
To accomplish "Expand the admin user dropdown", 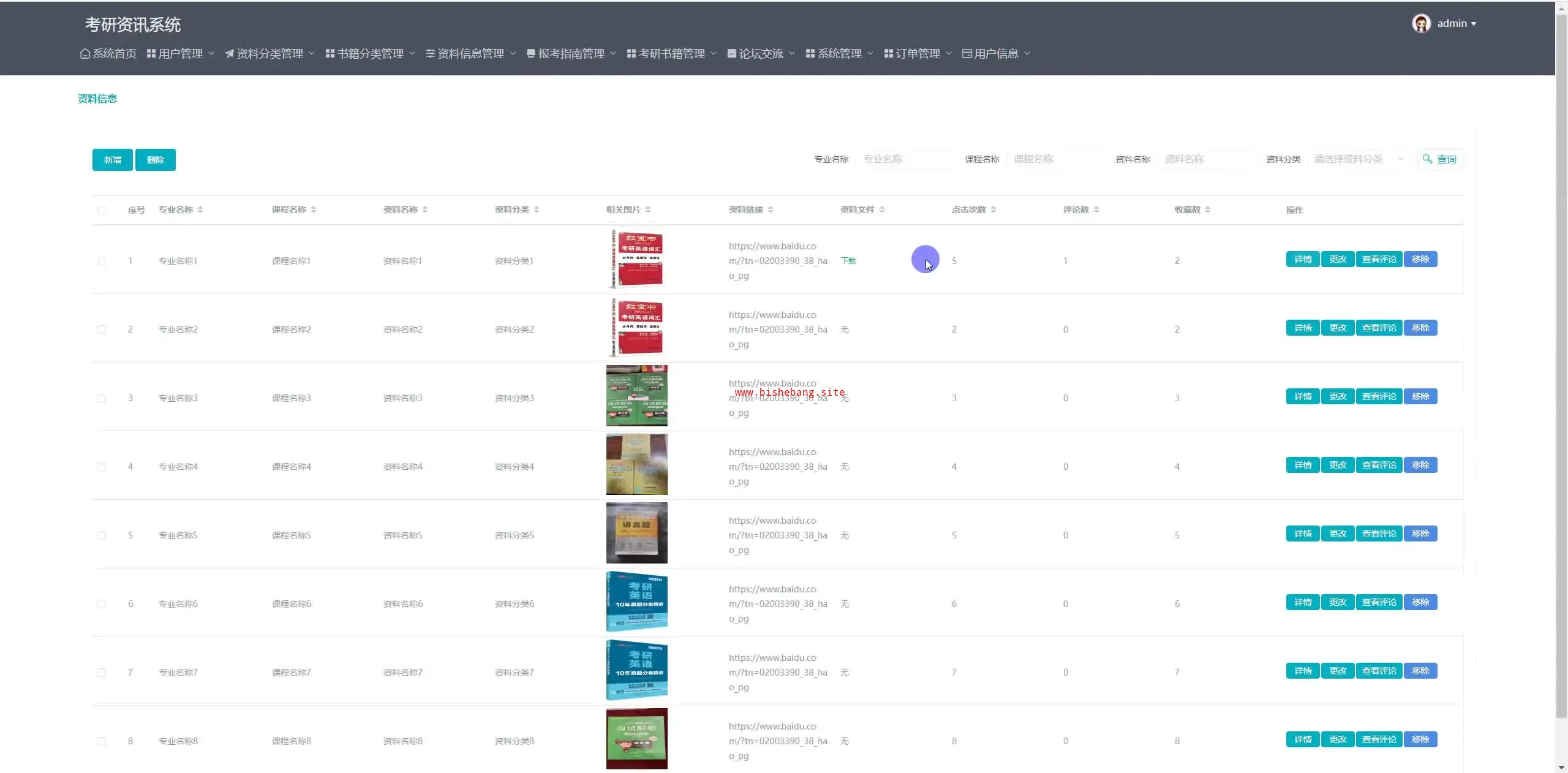I will click(x=1474, y=24).
